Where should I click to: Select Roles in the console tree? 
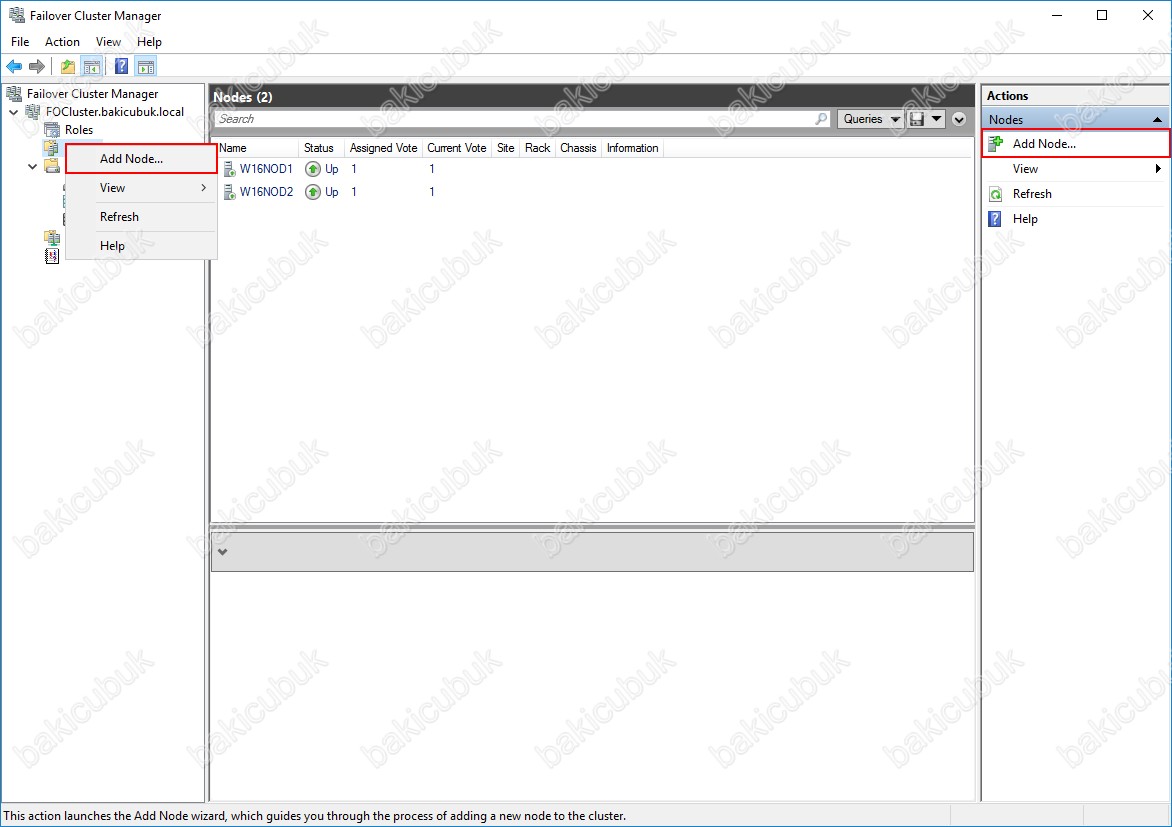click(x=78, y=130)
